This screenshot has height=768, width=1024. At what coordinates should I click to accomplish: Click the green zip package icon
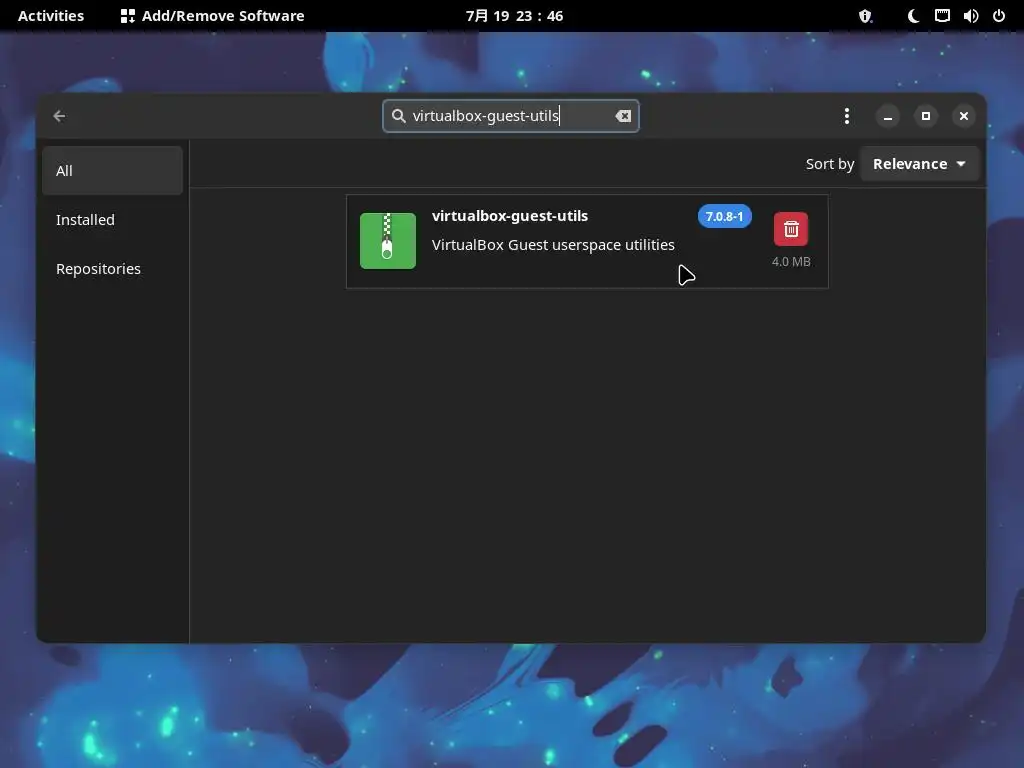[388, 241]
